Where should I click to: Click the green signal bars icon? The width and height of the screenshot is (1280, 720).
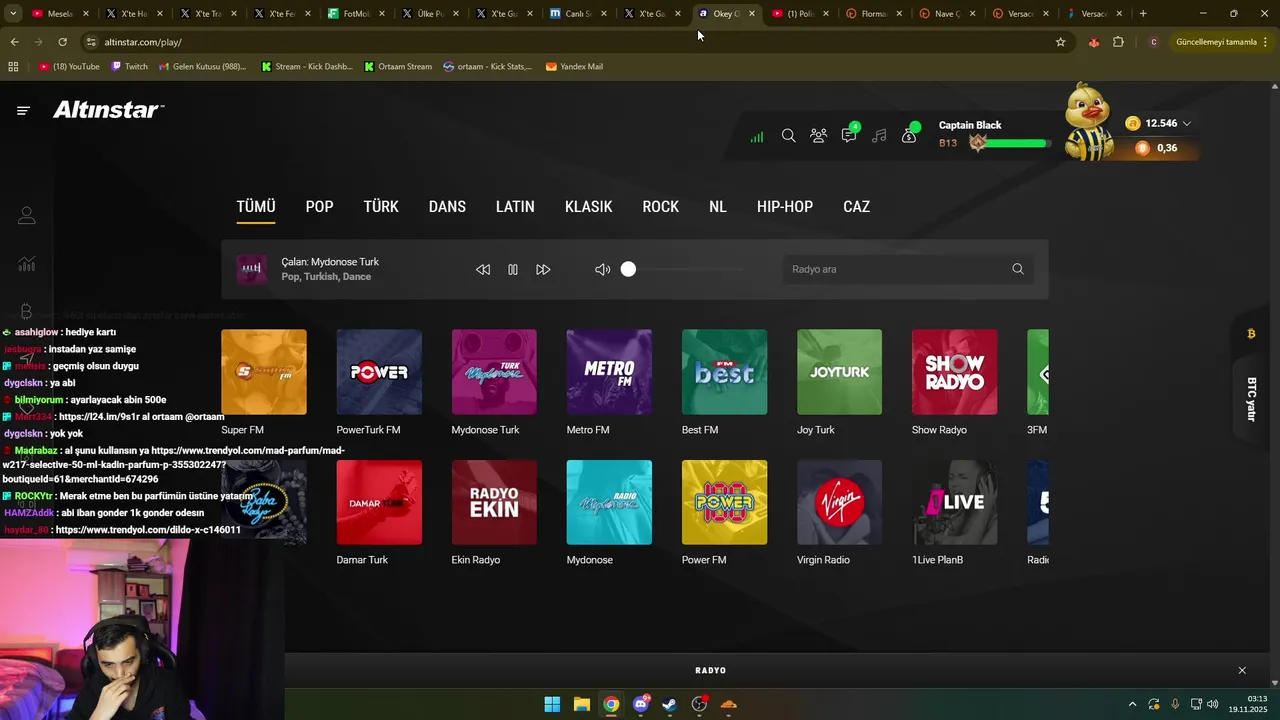pos(757,137)
